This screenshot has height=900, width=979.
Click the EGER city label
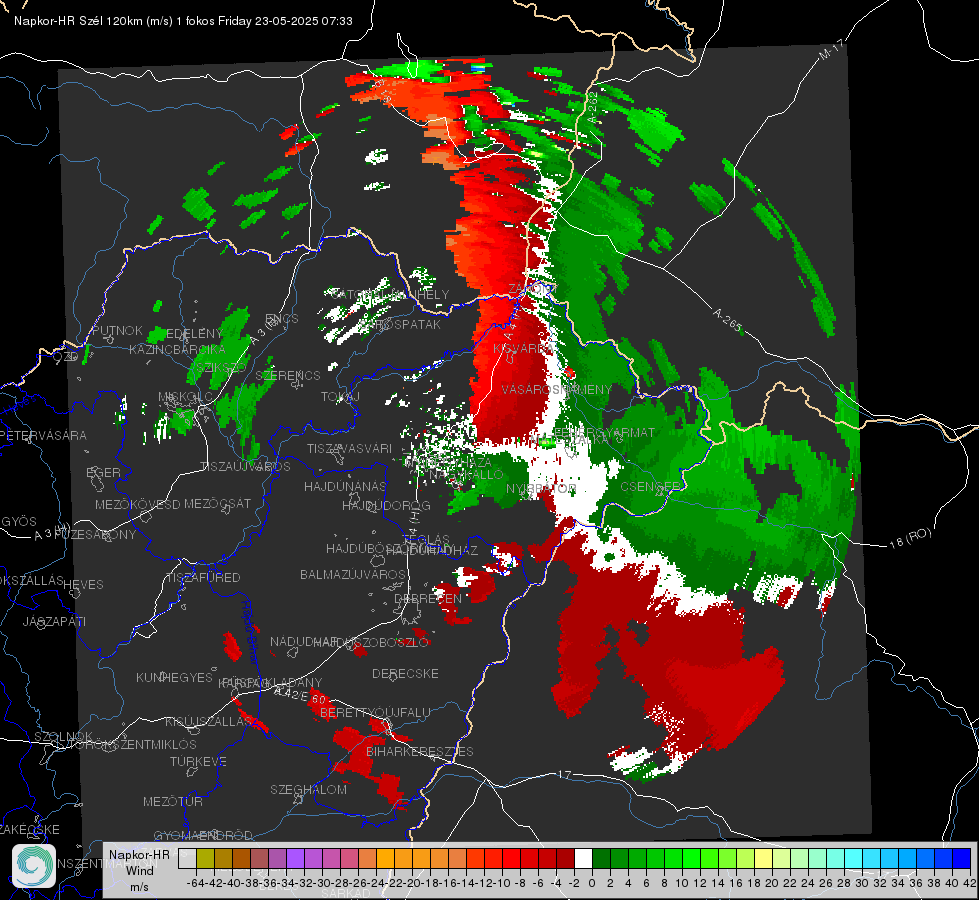coord(103,472)
